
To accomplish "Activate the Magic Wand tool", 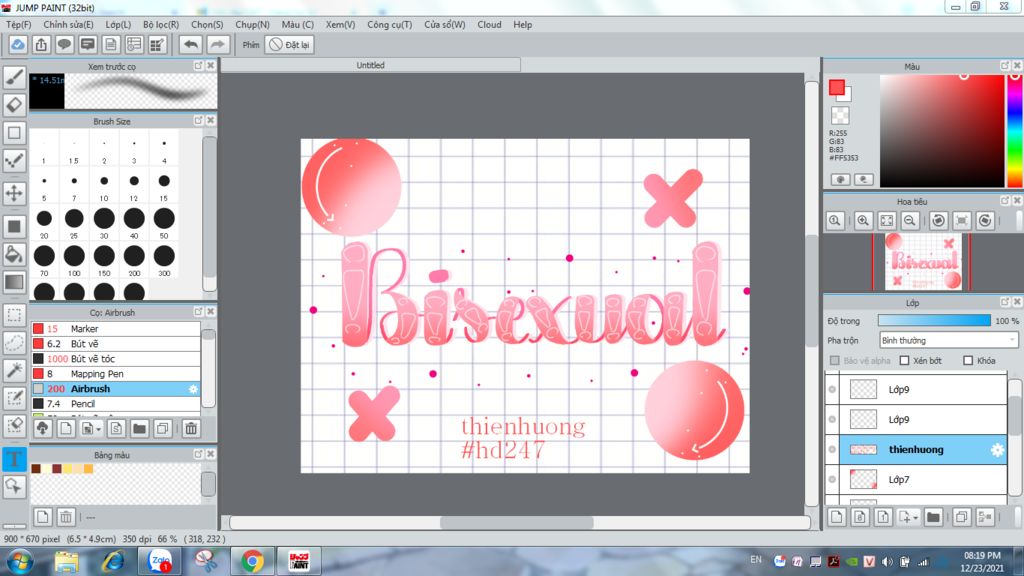I will [x=14, y=370].
